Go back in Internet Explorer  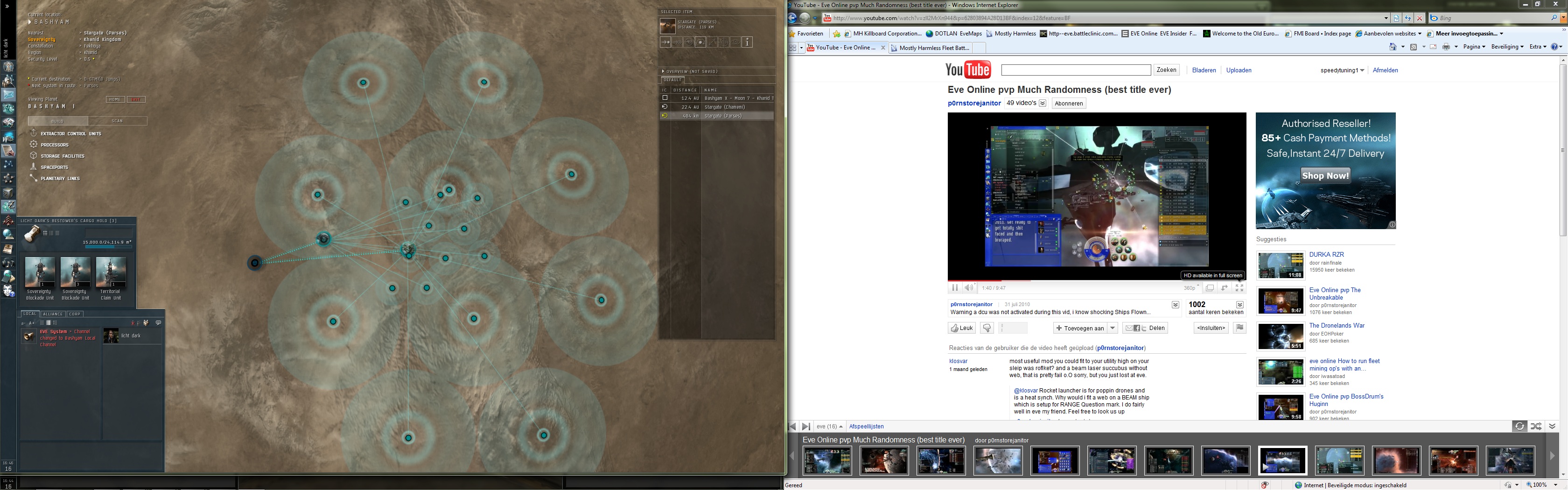point(792,18)
